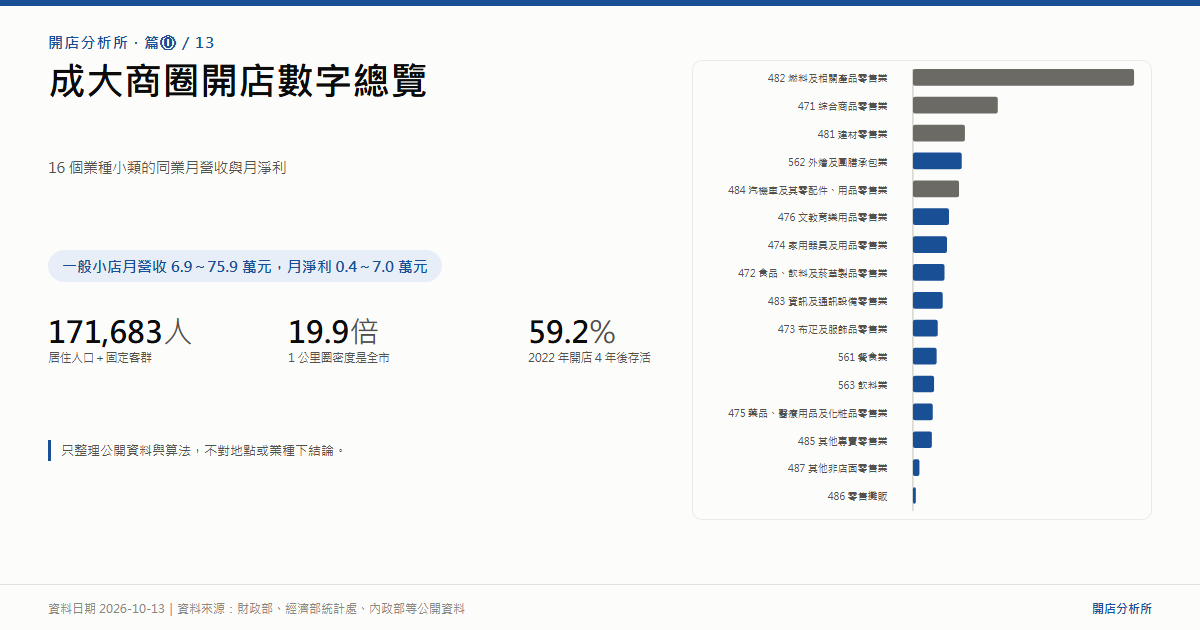Click the statistic 59.2%
Screen dimensions: 1200x630
click(572, 331)
